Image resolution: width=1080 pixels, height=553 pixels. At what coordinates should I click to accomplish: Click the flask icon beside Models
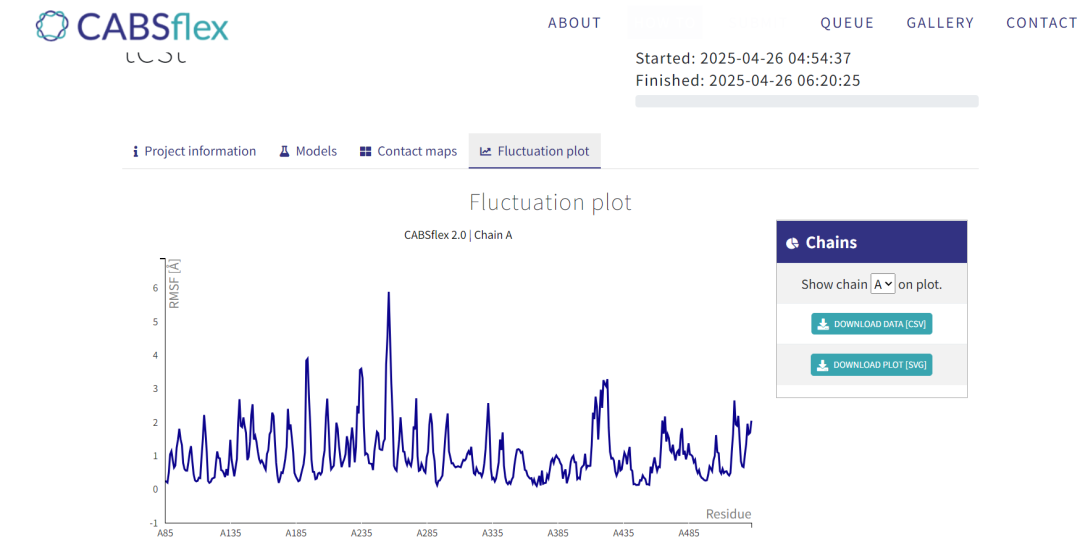(x=284, y=152)
